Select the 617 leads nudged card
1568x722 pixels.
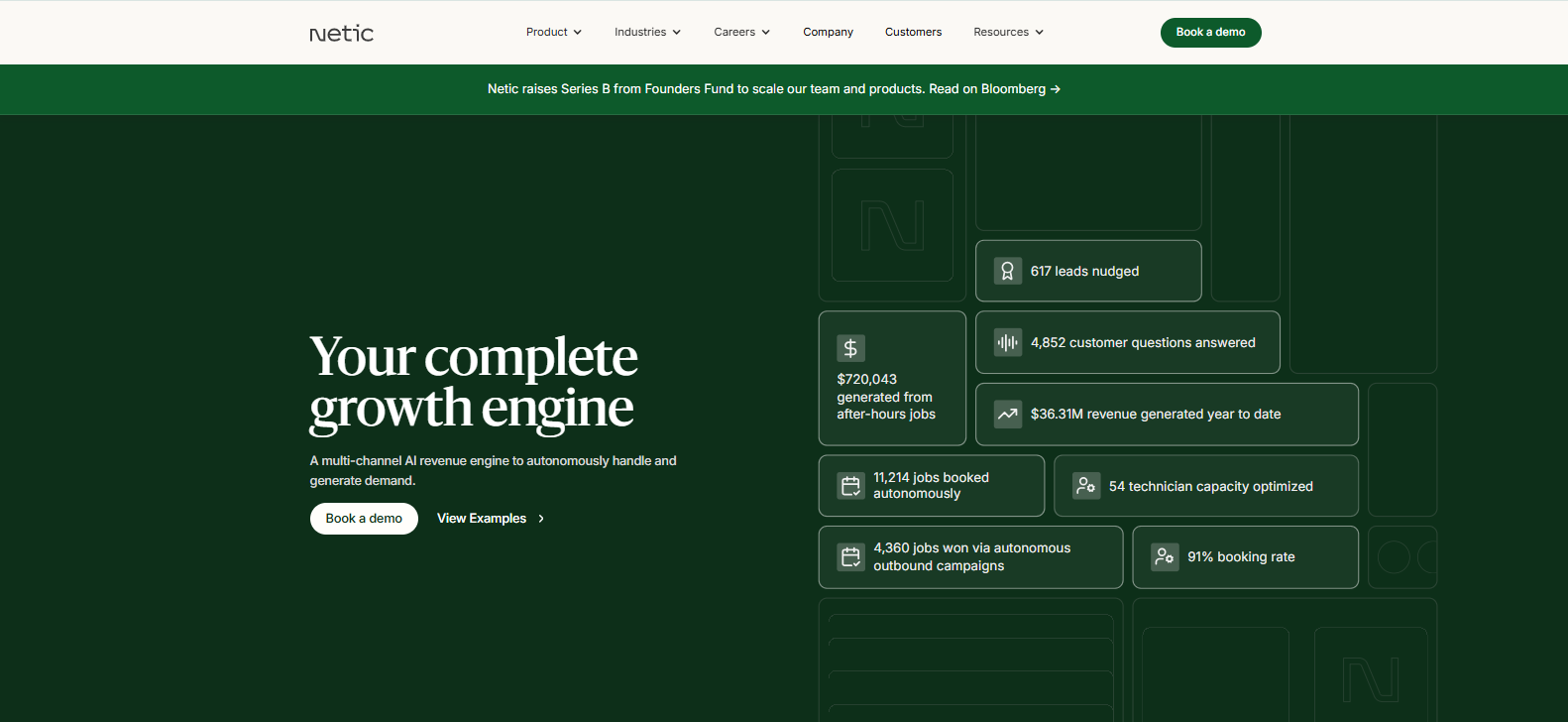click(x=1088, y=271)
